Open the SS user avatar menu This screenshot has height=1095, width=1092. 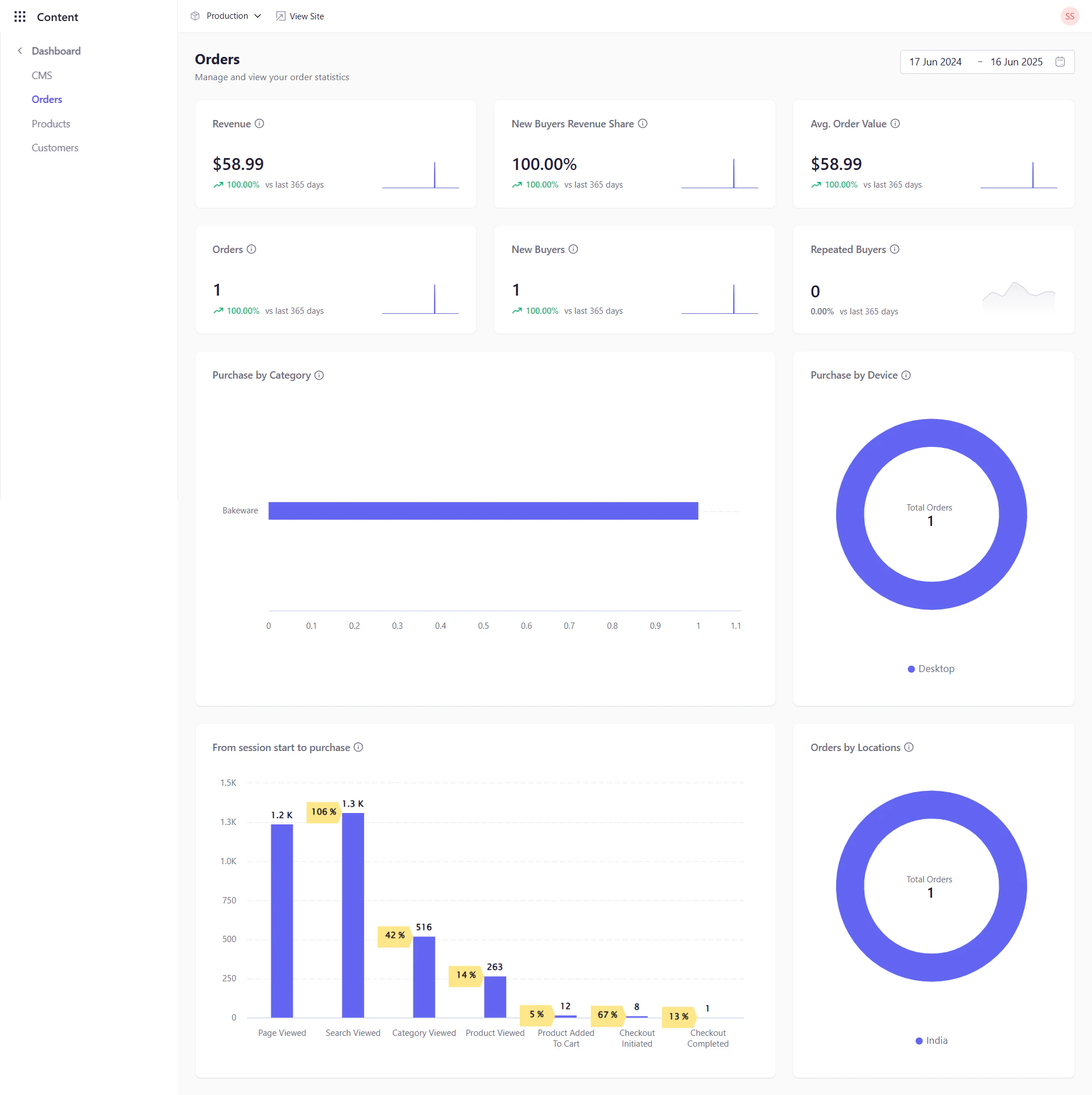(1069, 16)
